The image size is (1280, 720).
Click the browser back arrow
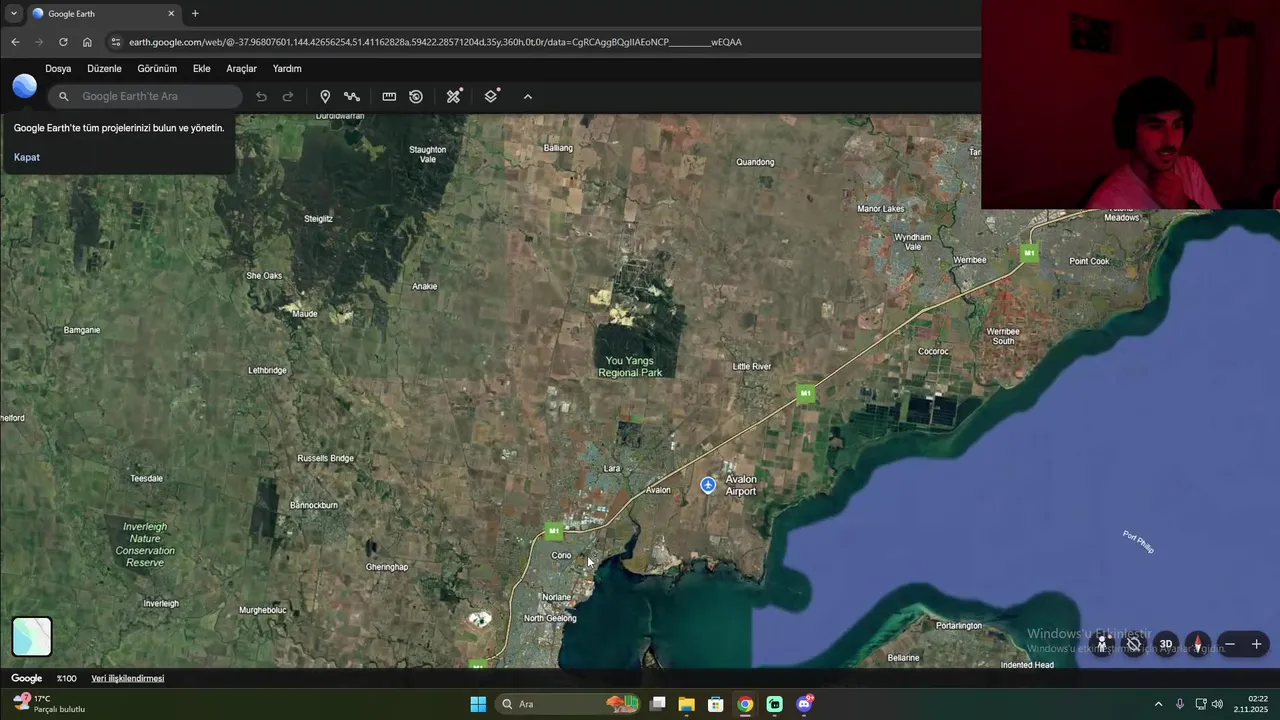point(15,42)
